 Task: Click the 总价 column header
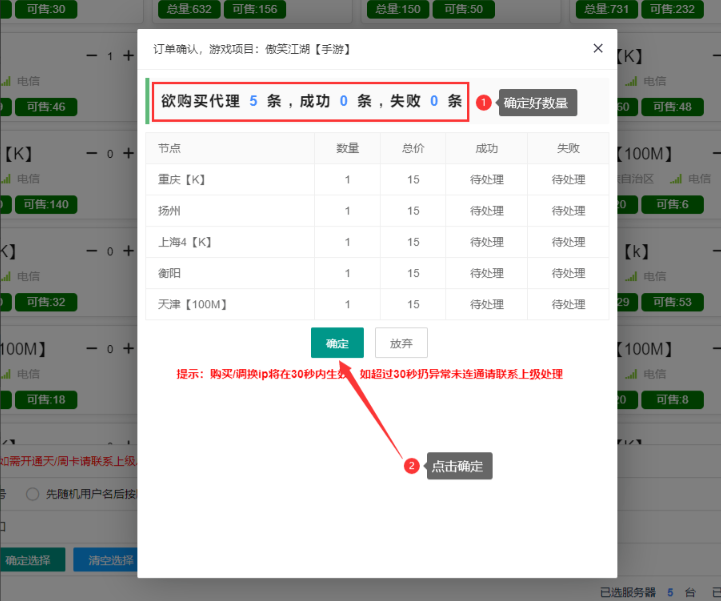(413, 148)
